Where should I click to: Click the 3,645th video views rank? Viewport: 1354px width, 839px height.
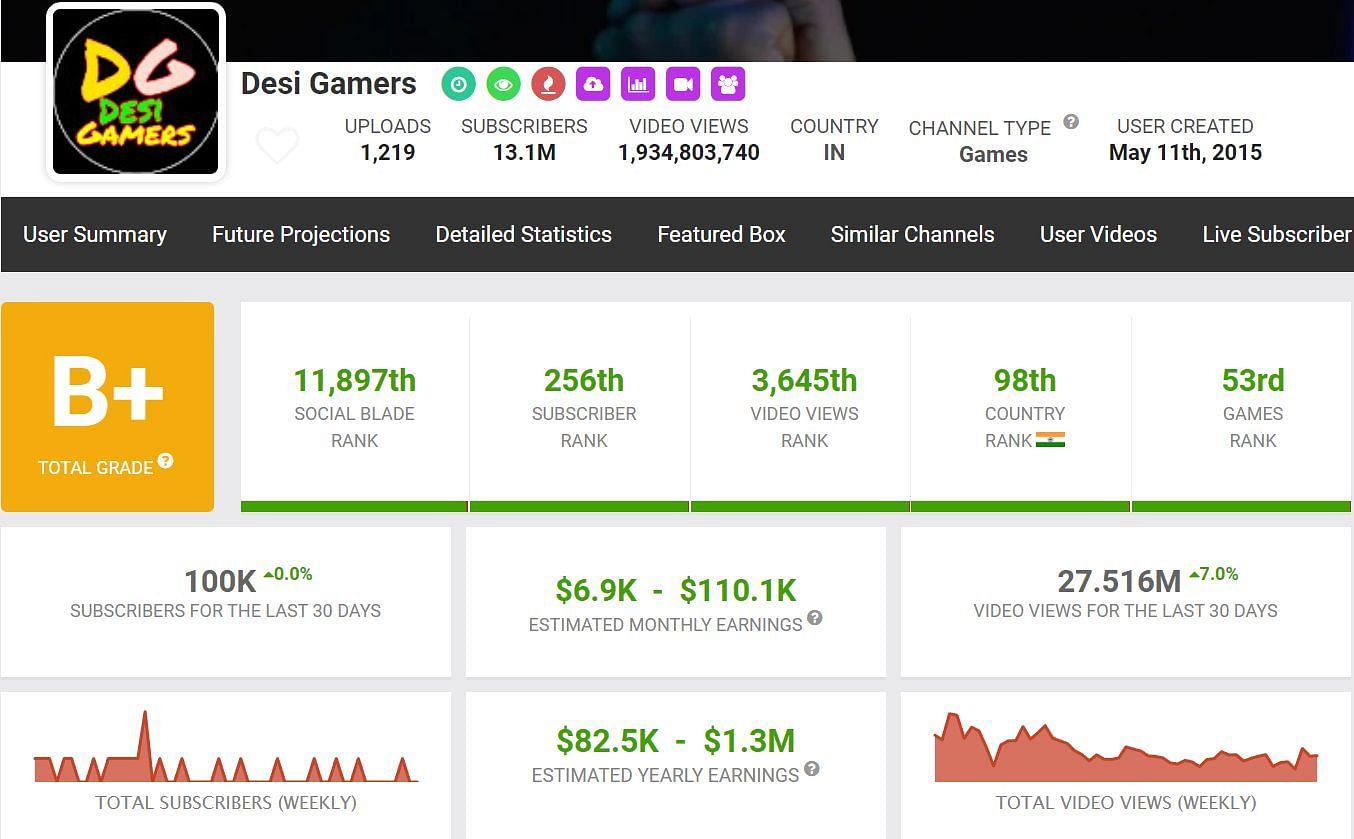point(804,381)
